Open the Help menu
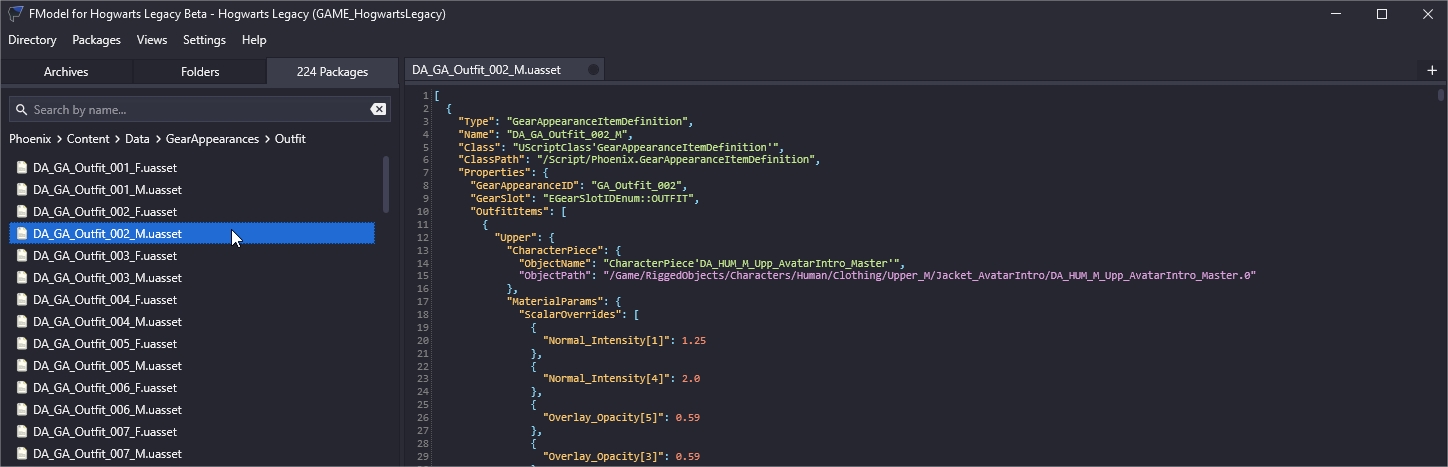 254,40
